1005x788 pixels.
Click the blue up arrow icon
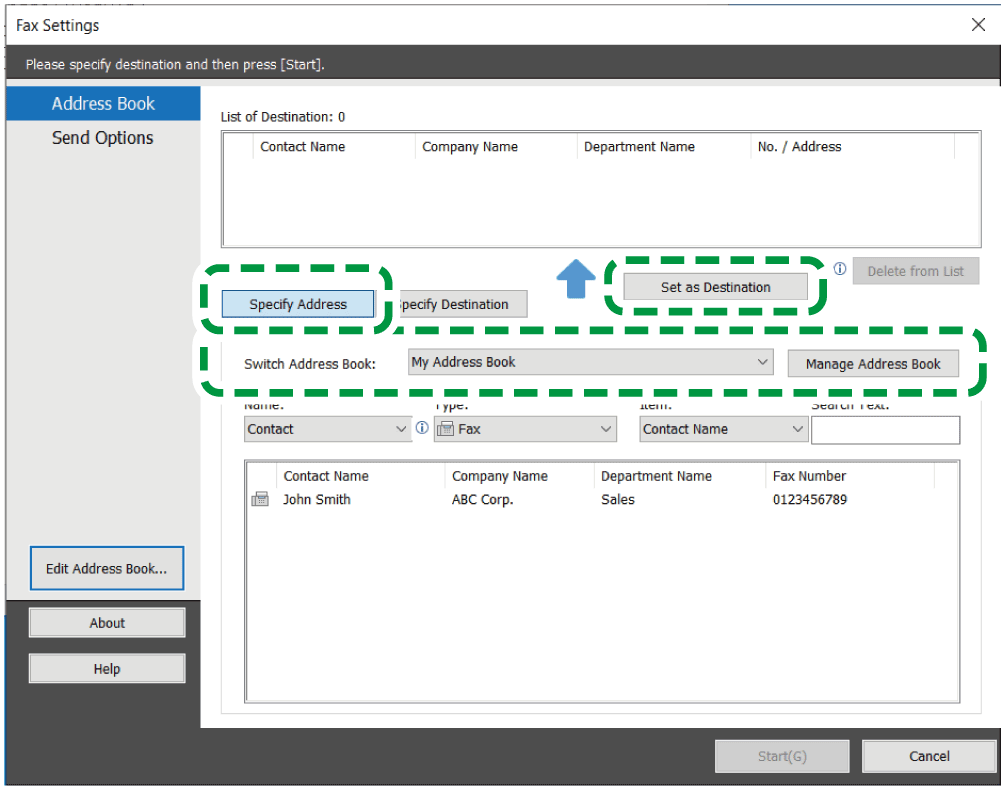click(x=575, y=279)
